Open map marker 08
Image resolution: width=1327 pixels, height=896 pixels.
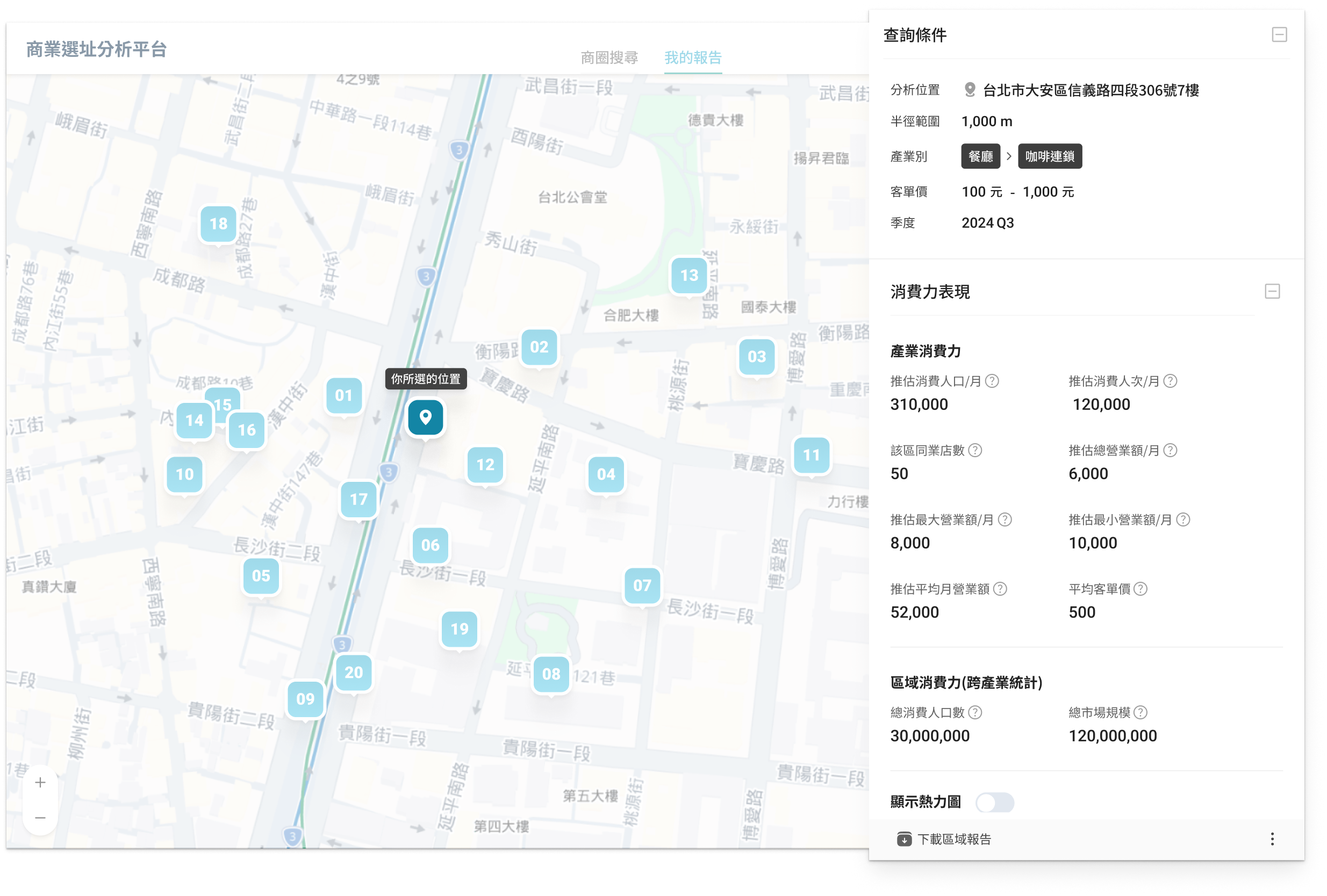551,674
